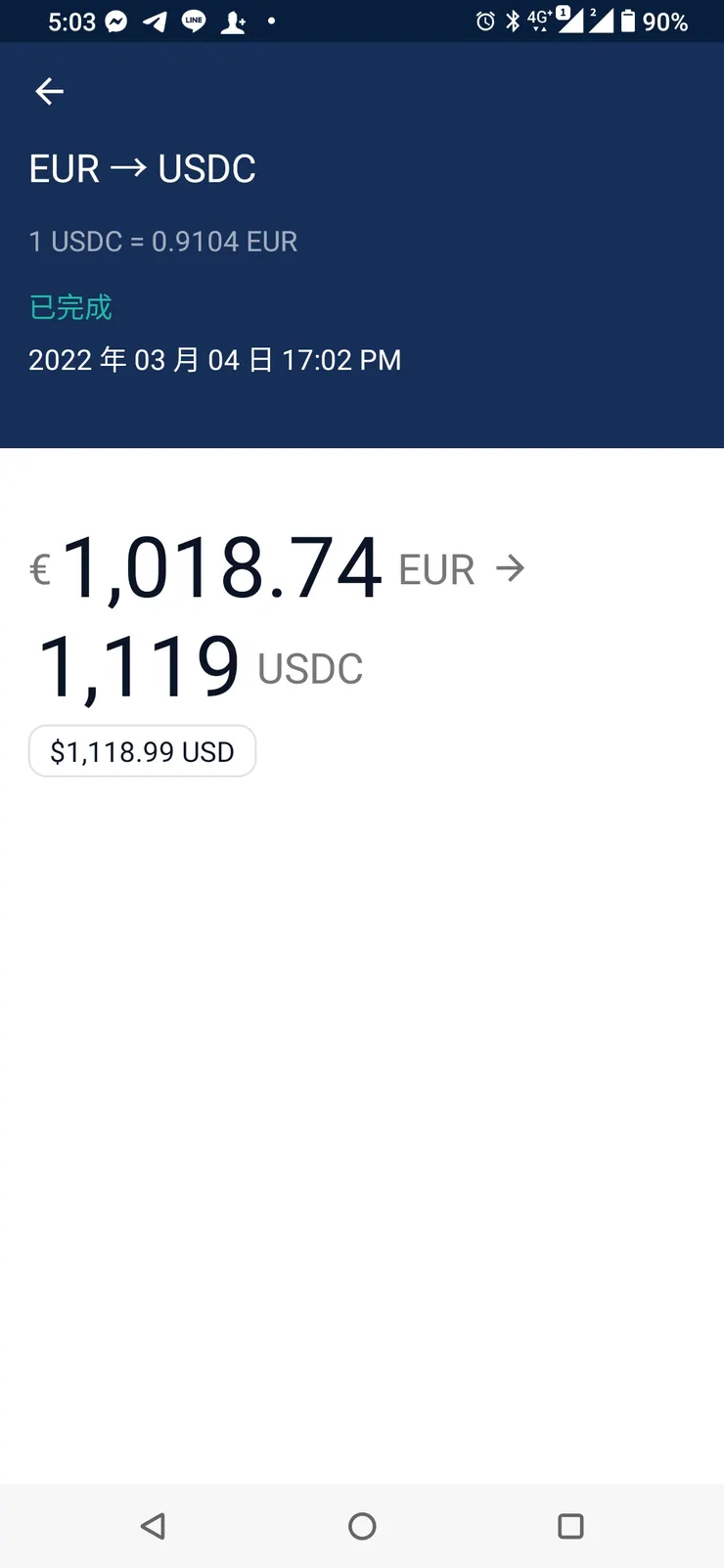Tap the Telegram notification icon
724x1568 pixels.
coord(155,22)
